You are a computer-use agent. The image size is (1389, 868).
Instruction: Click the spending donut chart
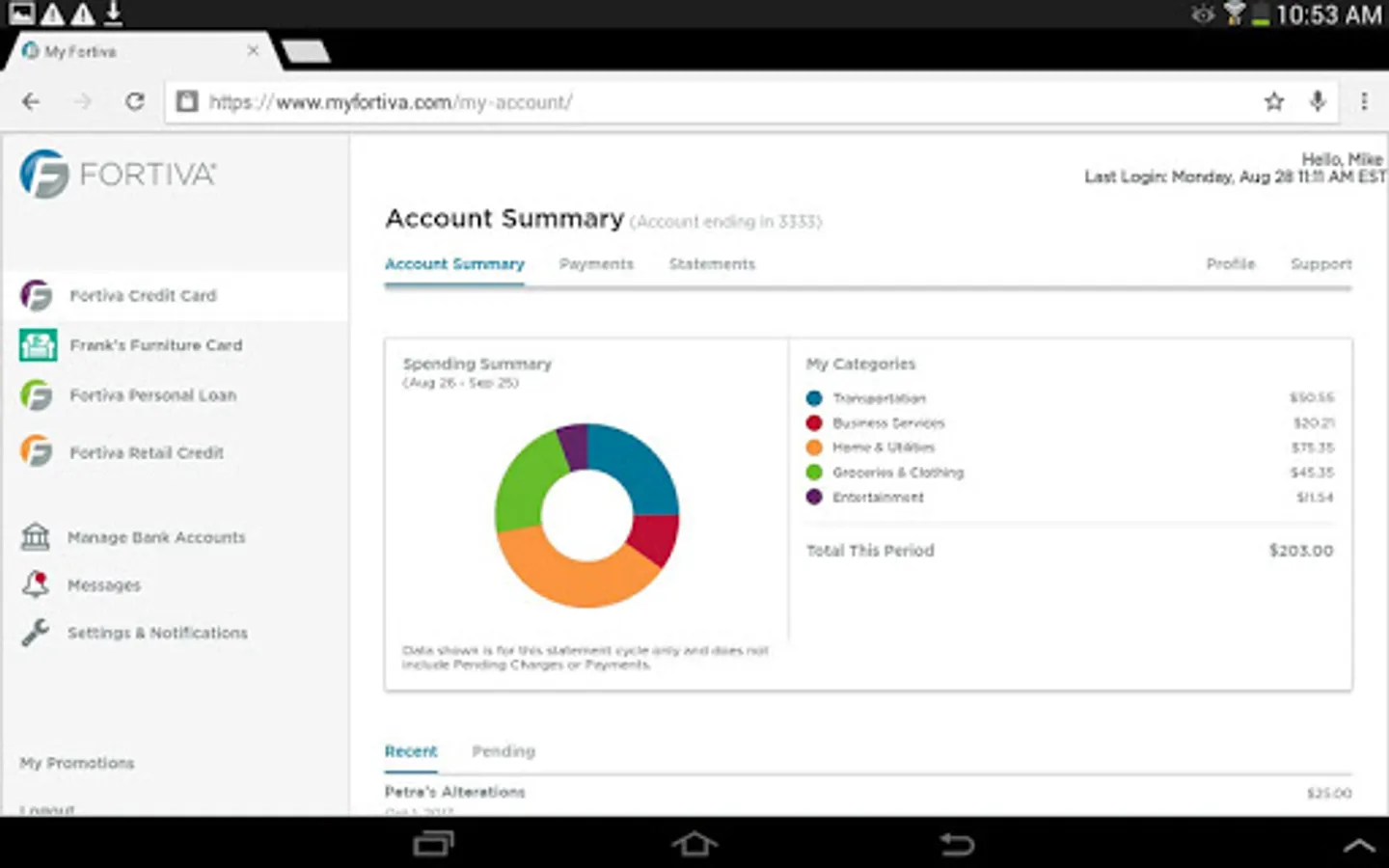[586, 515]
